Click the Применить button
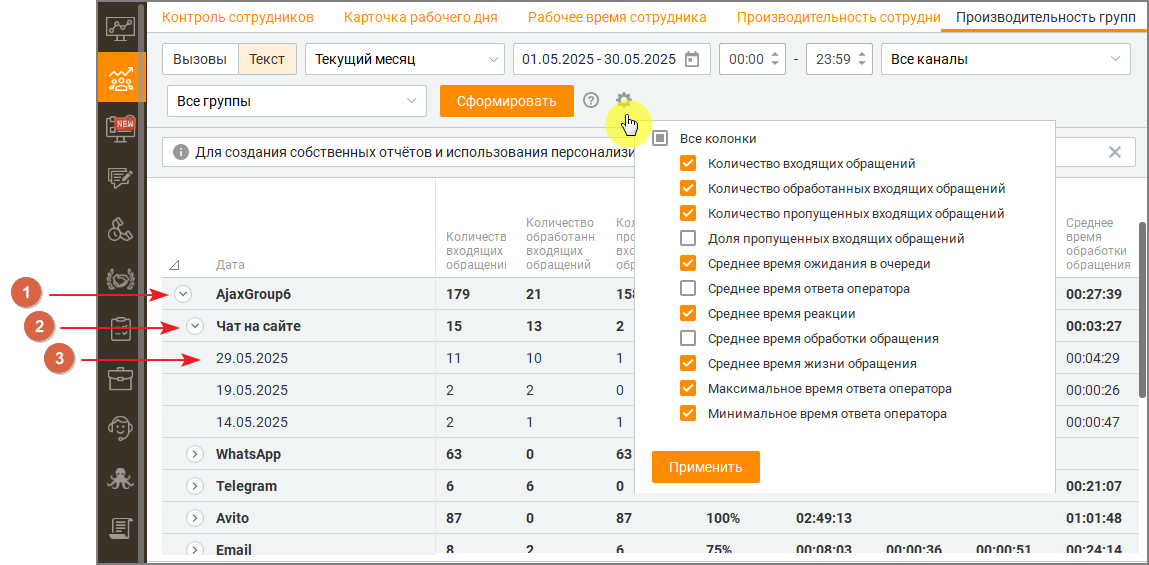This screenshot has height=565, width=1149. point(706,467)
